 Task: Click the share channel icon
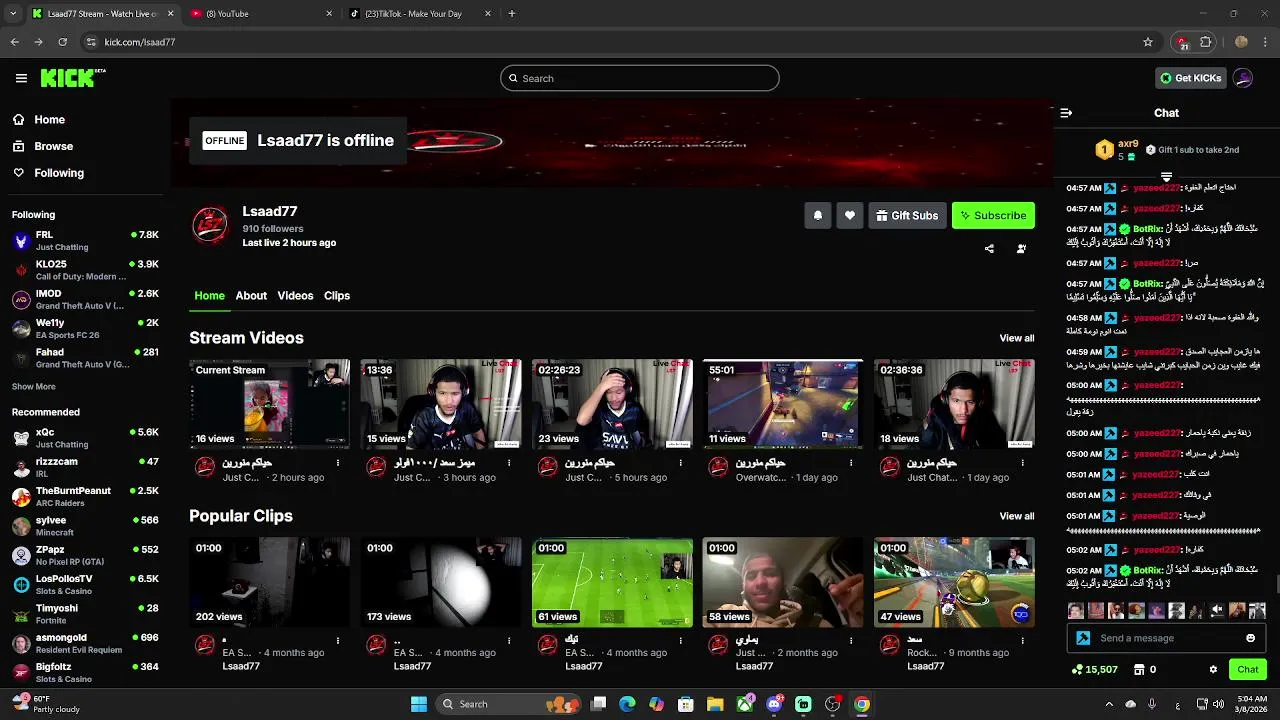989,249
